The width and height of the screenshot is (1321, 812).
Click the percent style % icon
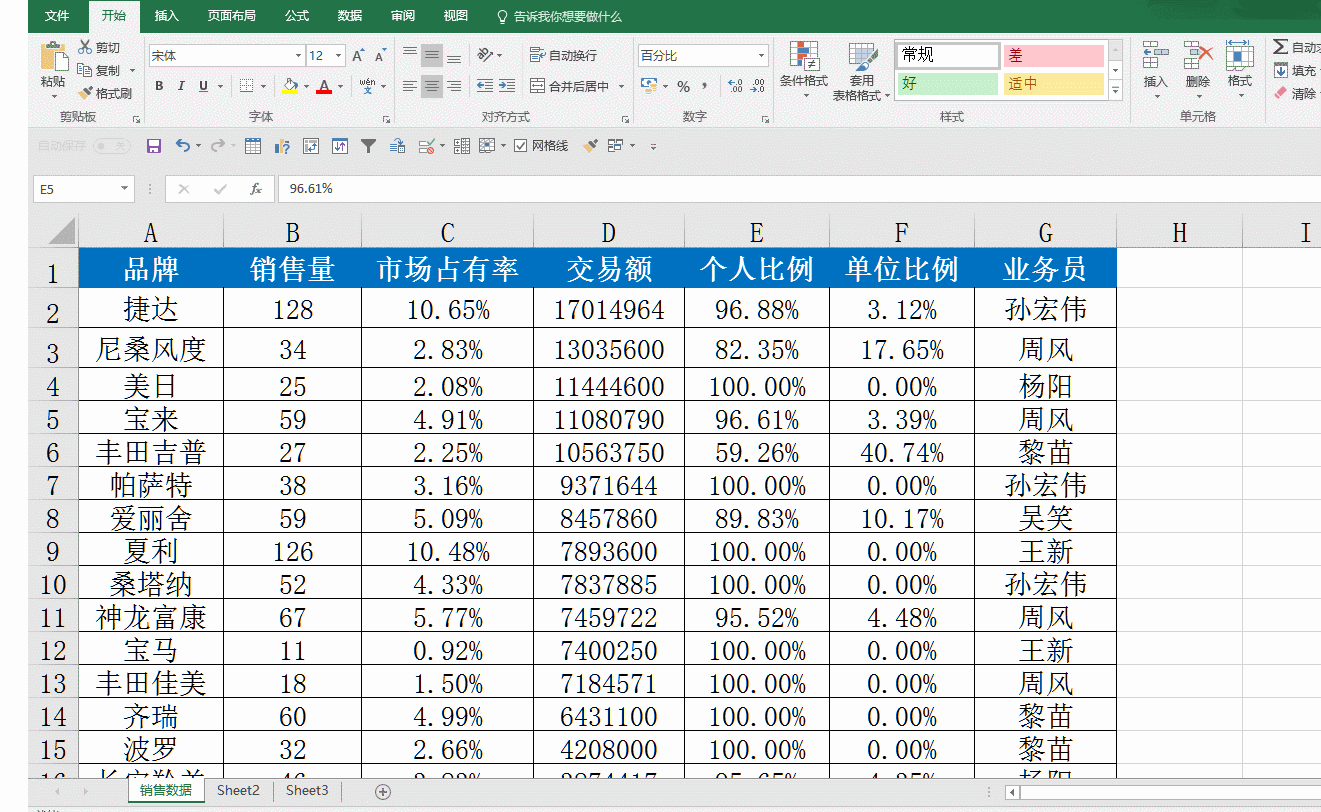tap(683, 87)
